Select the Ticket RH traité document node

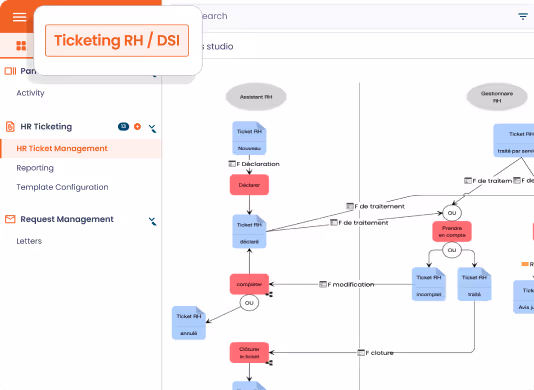pyautogui.click(x=474, y=284)
